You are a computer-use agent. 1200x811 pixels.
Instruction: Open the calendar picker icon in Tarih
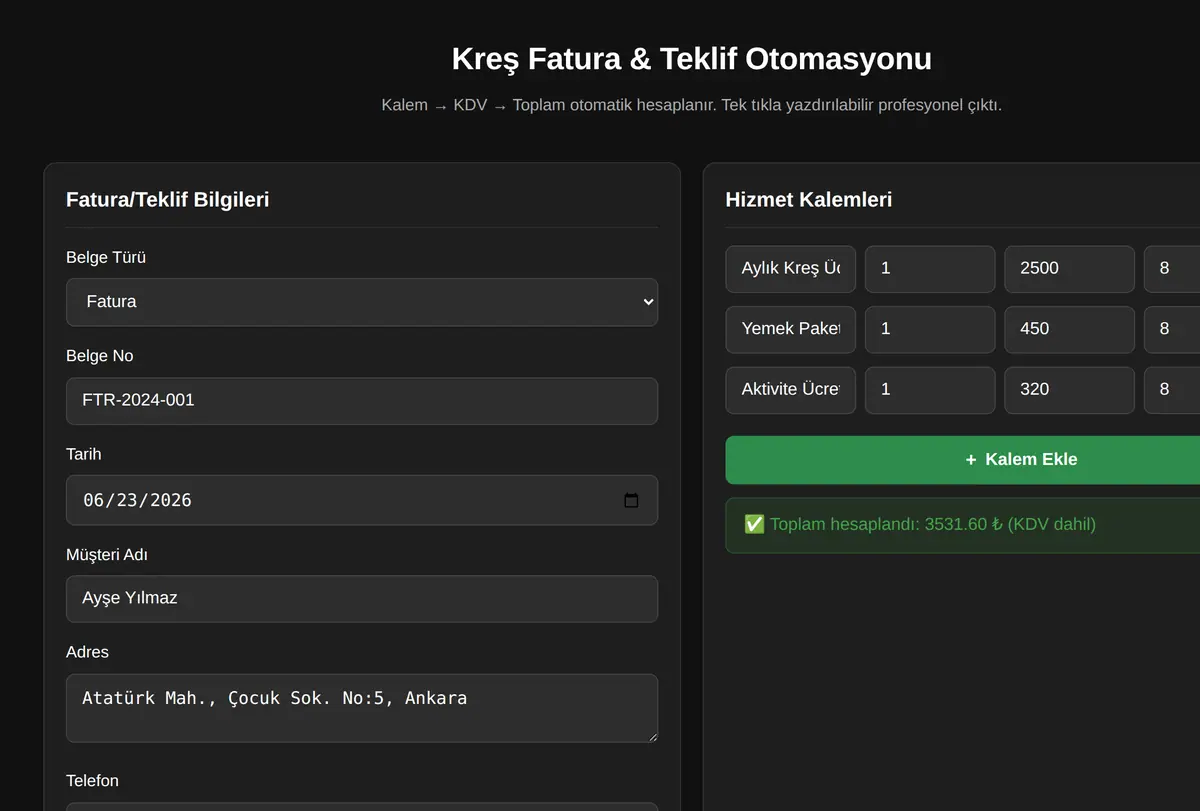point(631,500)
